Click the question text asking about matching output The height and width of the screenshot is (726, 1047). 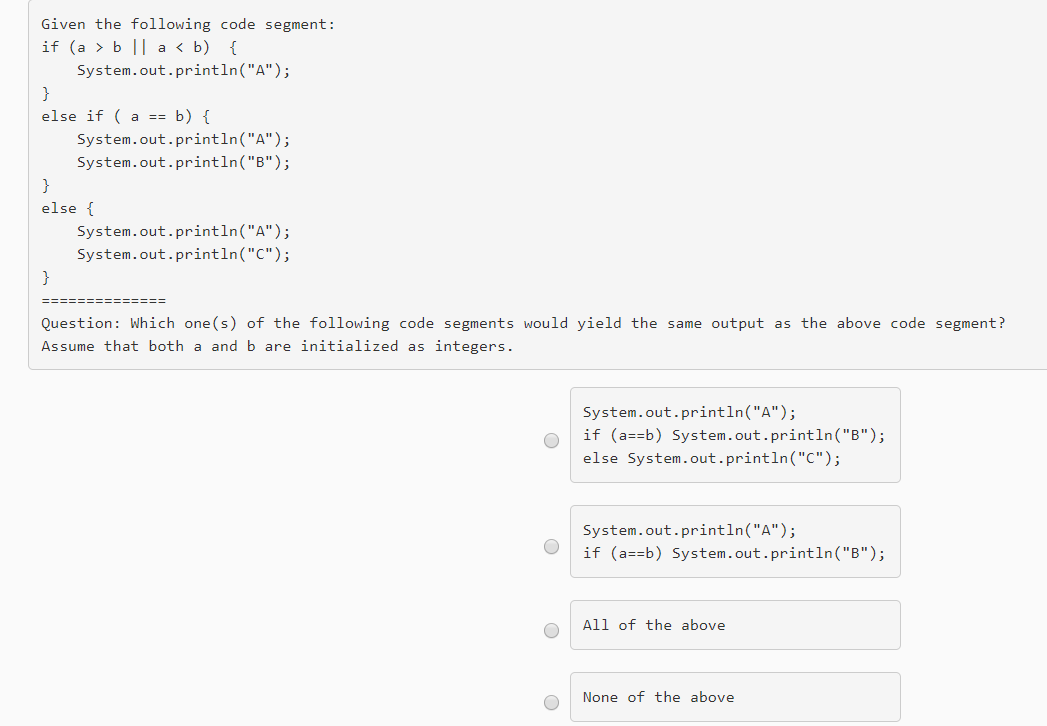[522, 322]
